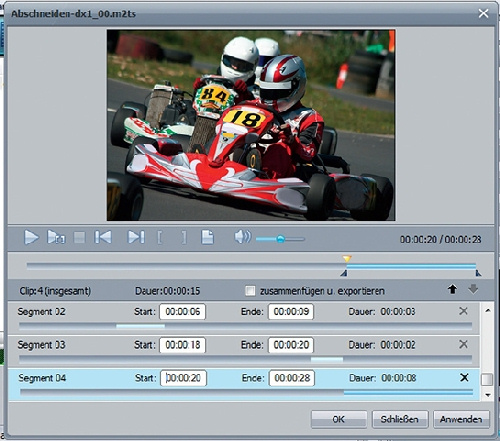Adjust the volume slider handle
500x441 pixels.
[281, 239]
